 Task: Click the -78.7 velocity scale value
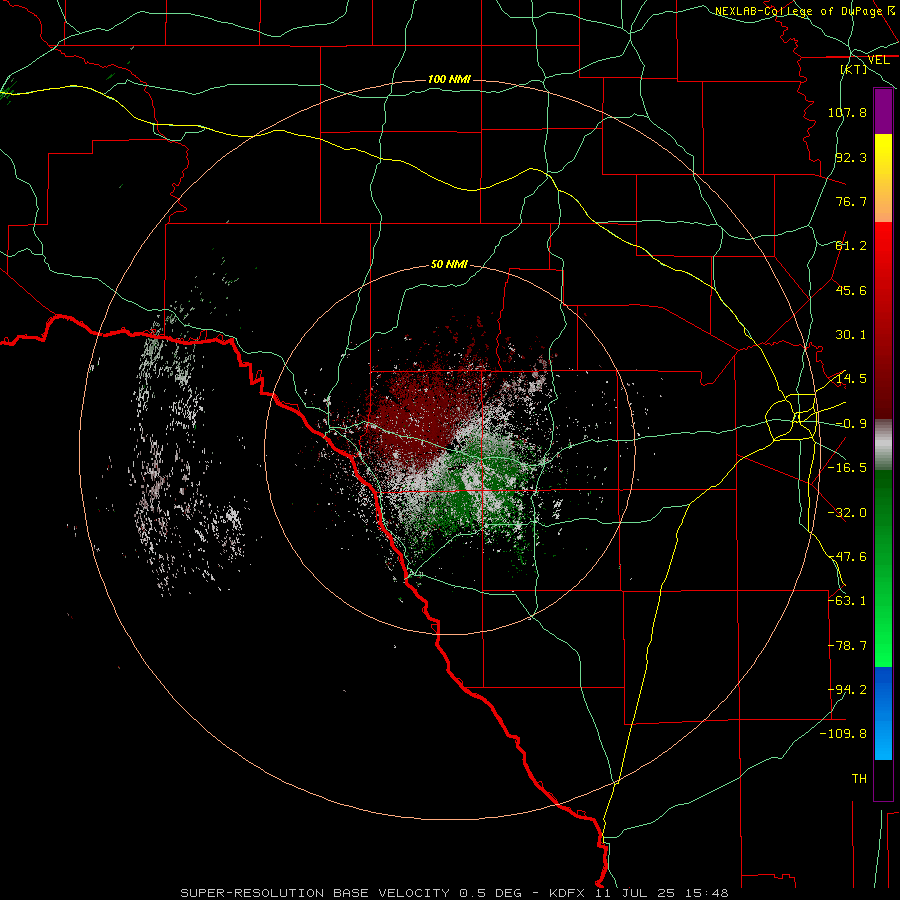coord(847,646)
